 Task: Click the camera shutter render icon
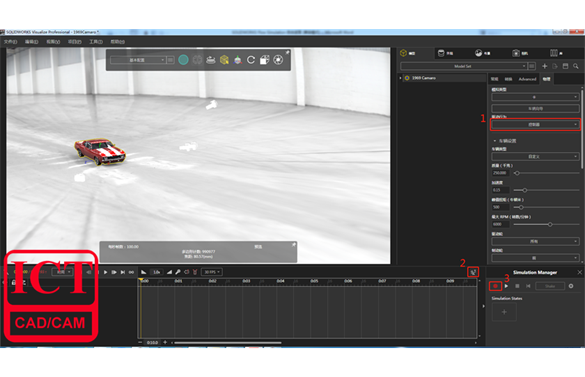tap(278, 60)
